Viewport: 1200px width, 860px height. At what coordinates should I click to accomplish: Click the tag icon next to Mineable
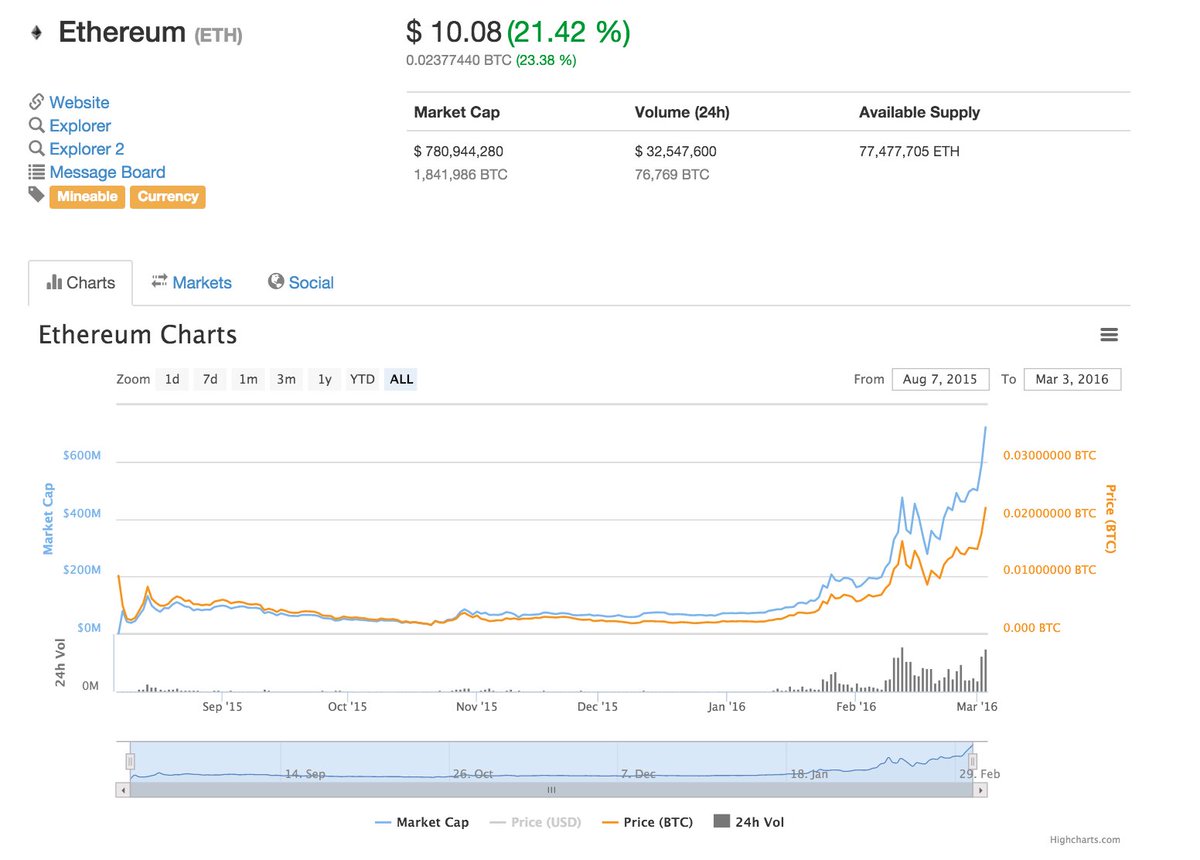(36, 195)
